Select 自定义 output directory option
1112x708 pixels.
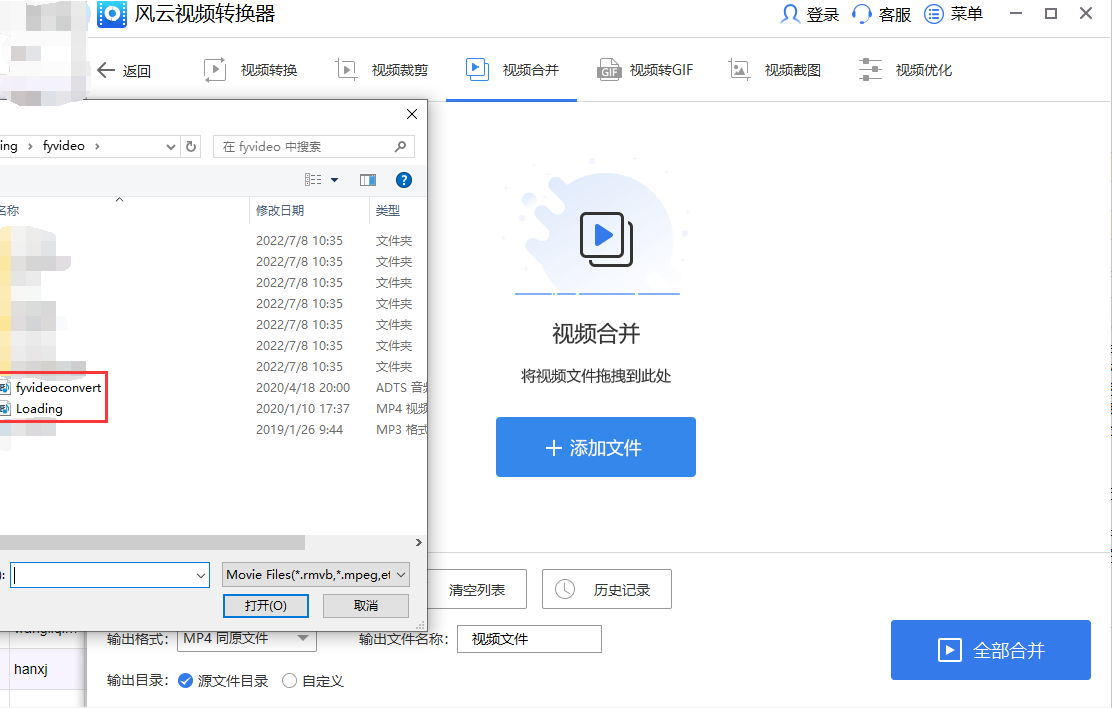[289, 680]
